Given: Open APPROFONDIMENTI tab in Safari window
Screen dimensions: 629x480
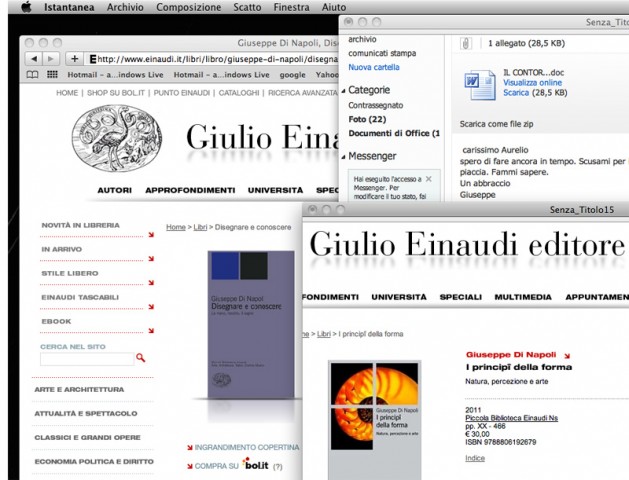Looking at the screenshot, I should click(190, 190).
